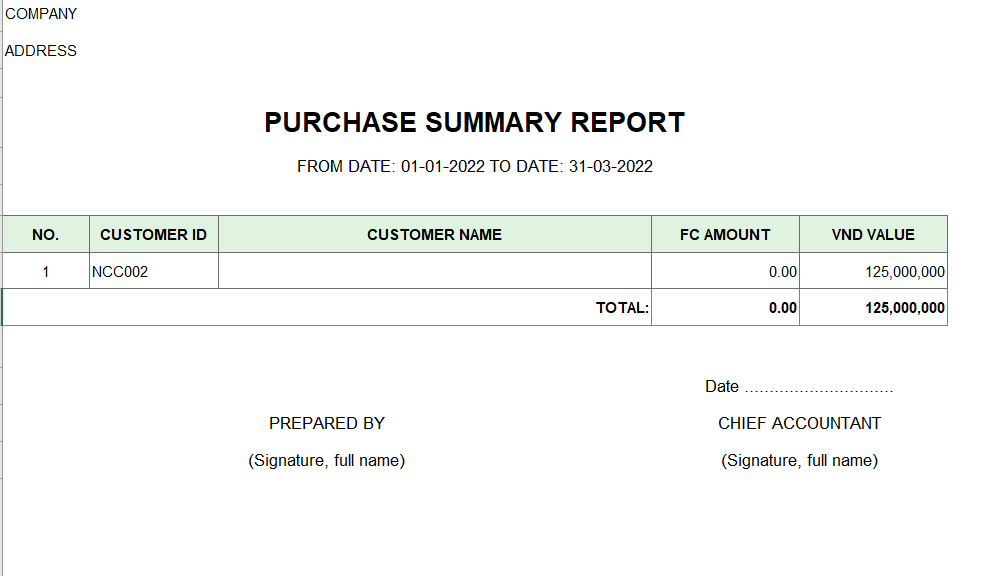Click the VND VALUE header cell
This screenshot has width=985, height=576.
coord(873,234)
